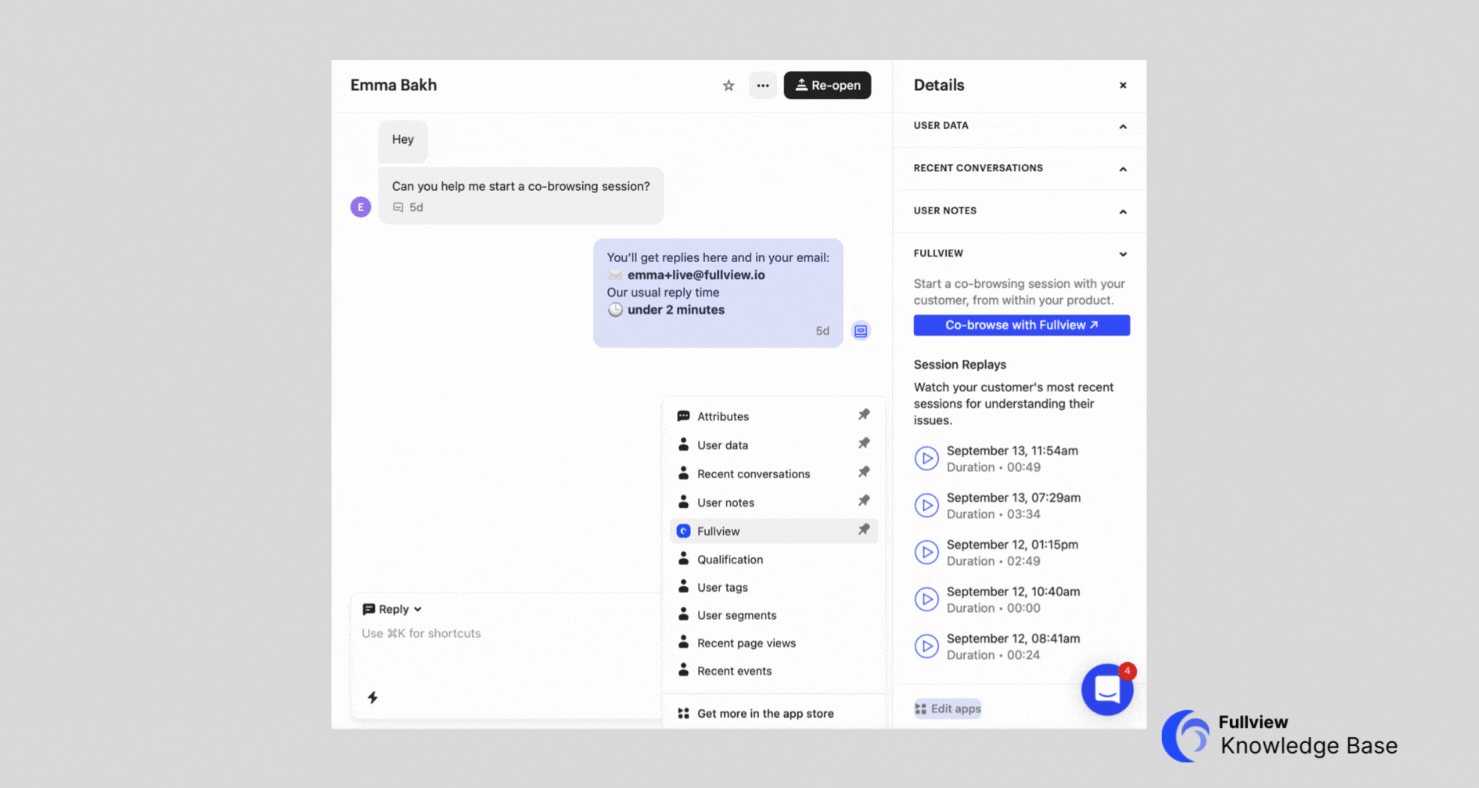Unpin the Fullview app

tap(864, 530)
